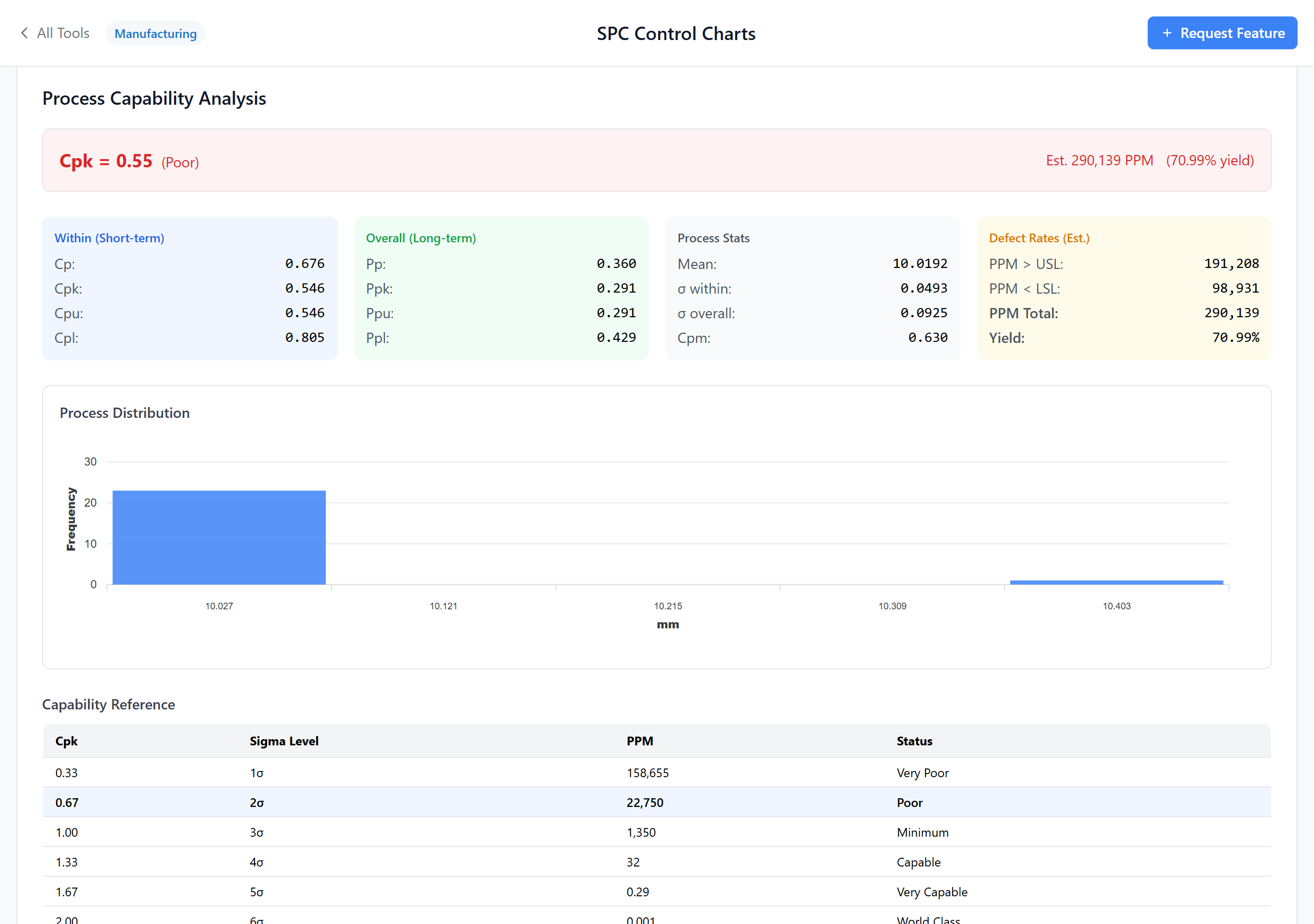This screenshot has height=924, width=1314.
Task: Click the Overall (Long-term) card title
Action: pos(421,238)
